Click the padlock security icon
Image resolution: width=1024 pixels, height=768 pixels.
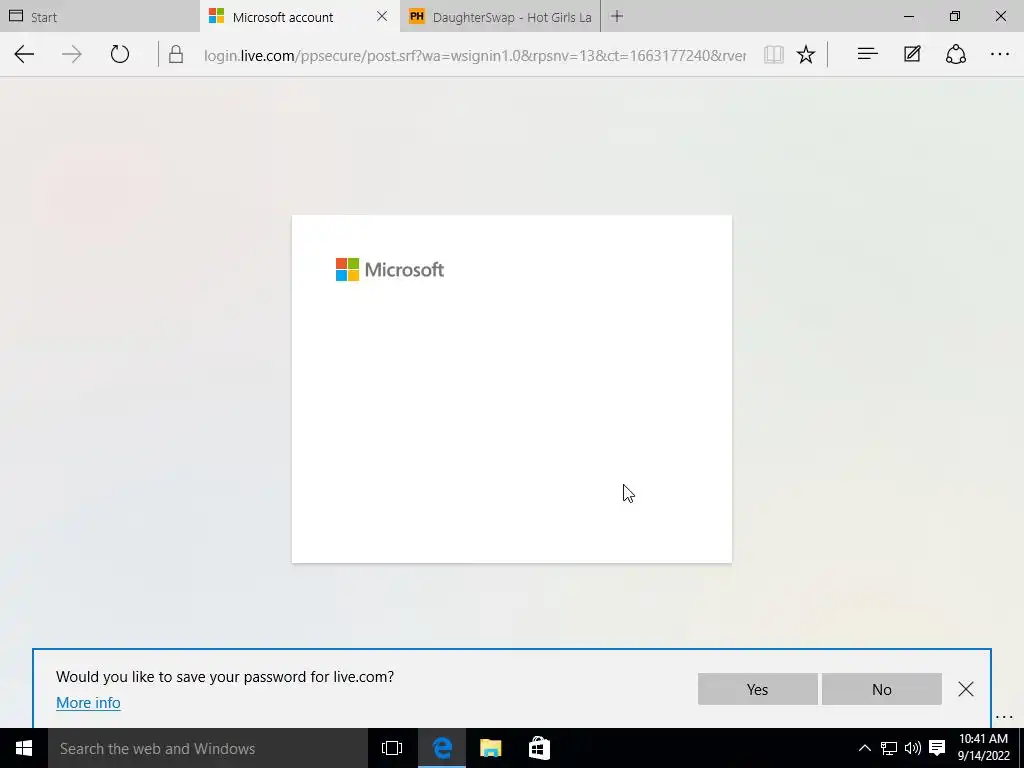(176, 54)
